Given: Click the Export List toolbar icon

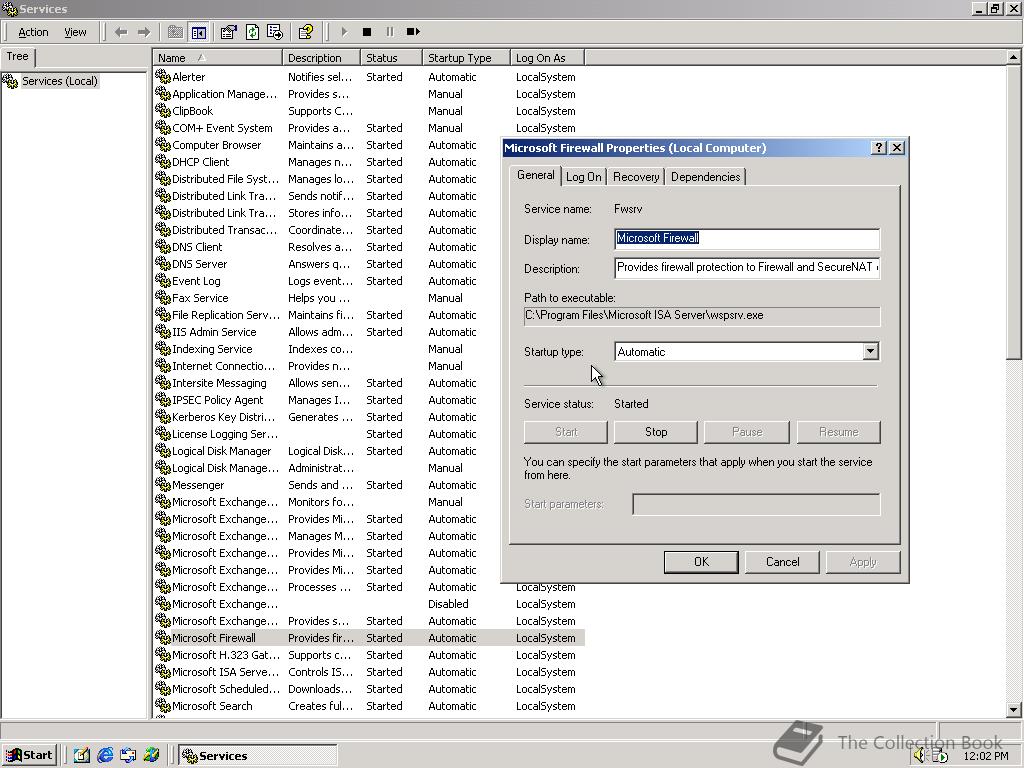Looking at the screenshot, I should click(275, 32).
